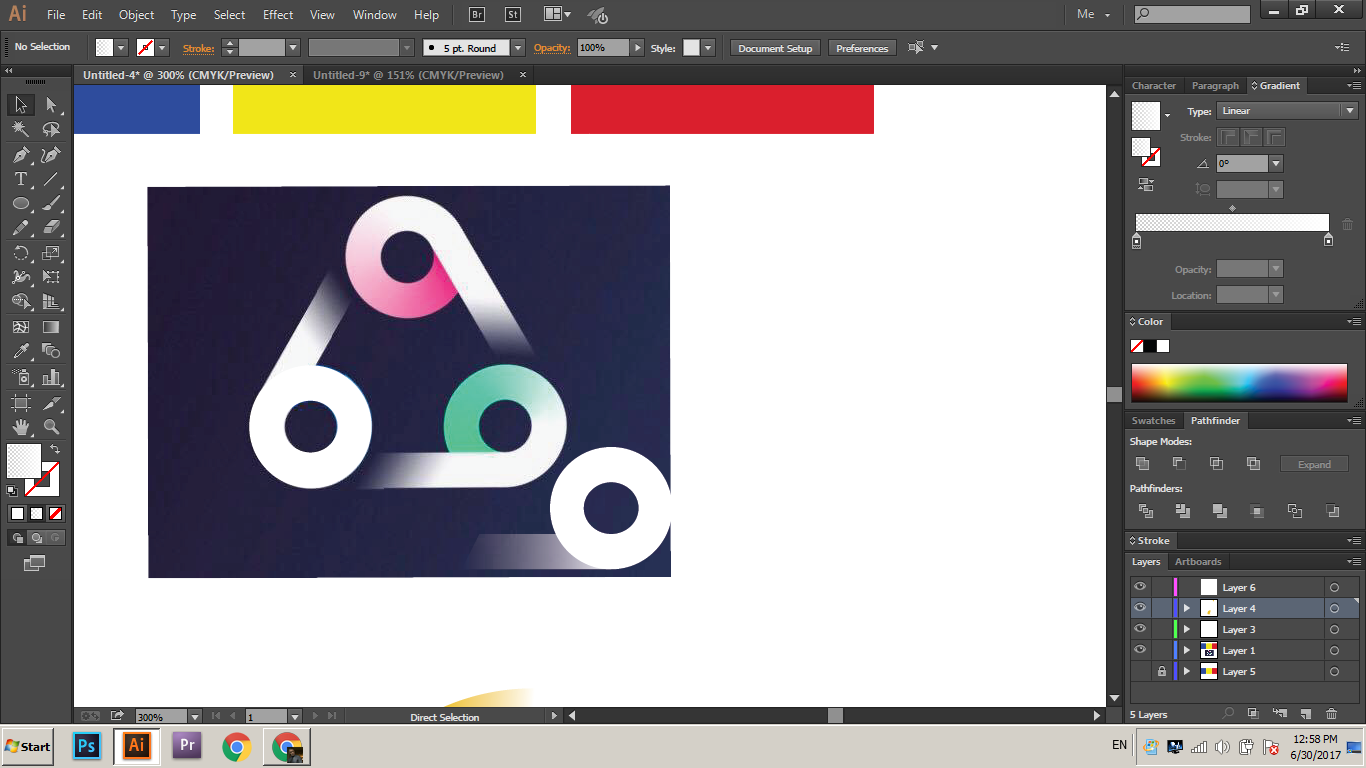Expand Layer 5 contents
The image size is (1366, 768).
1187,671
